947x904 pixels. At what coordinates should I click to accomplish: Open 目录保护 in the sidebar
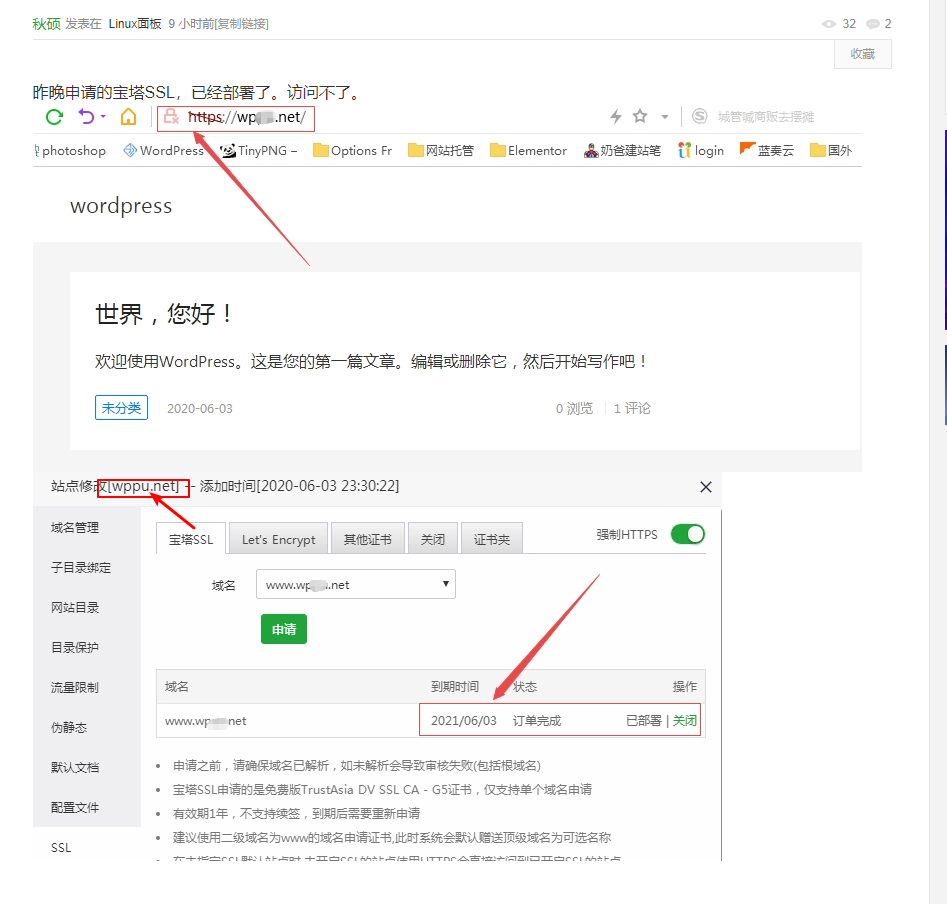tap(75, 647)
